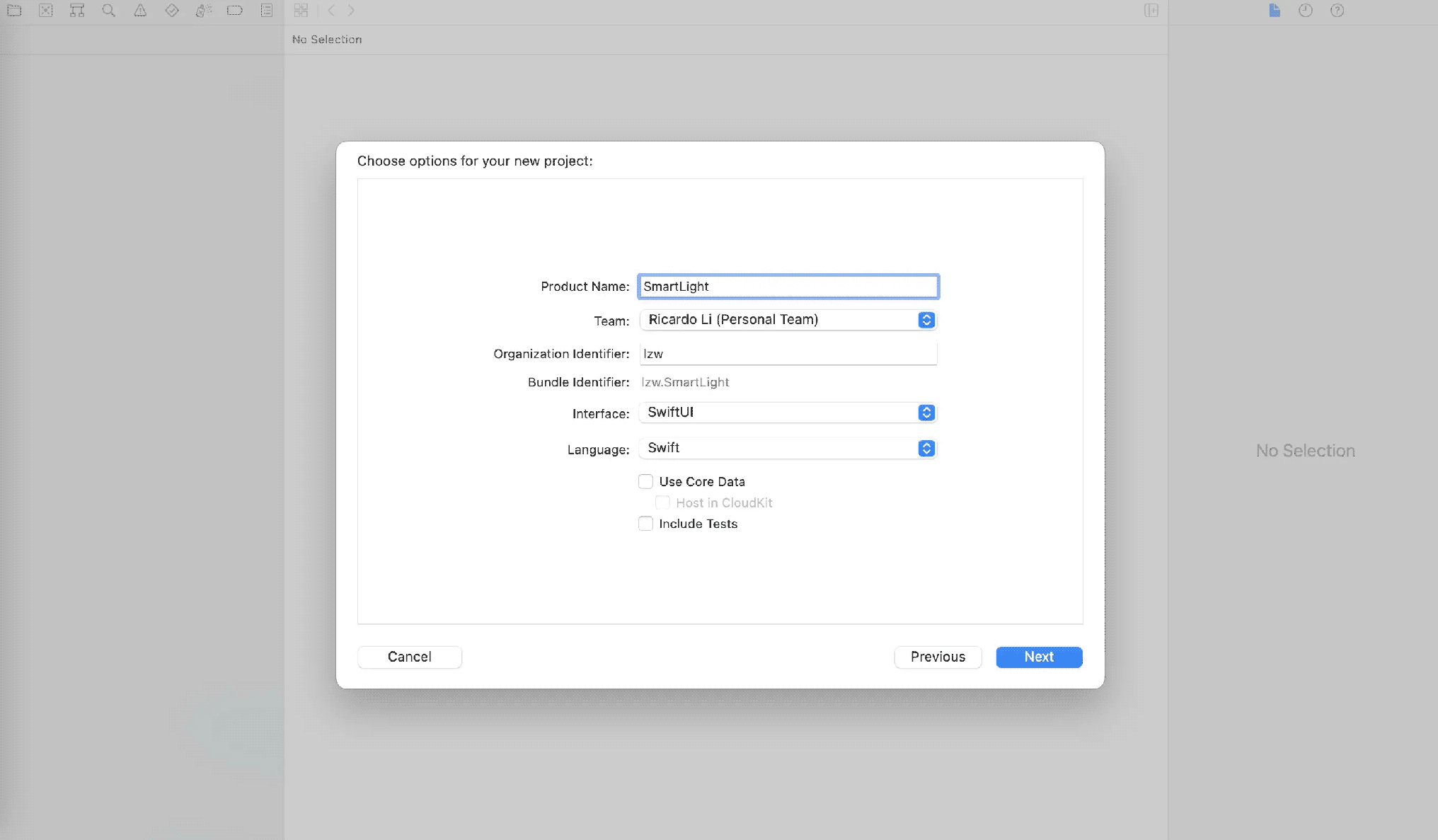The width and height of the screenshot is (1438, 840).
Task: Click the help/question mark icon
Action: tap(1337, 10)
